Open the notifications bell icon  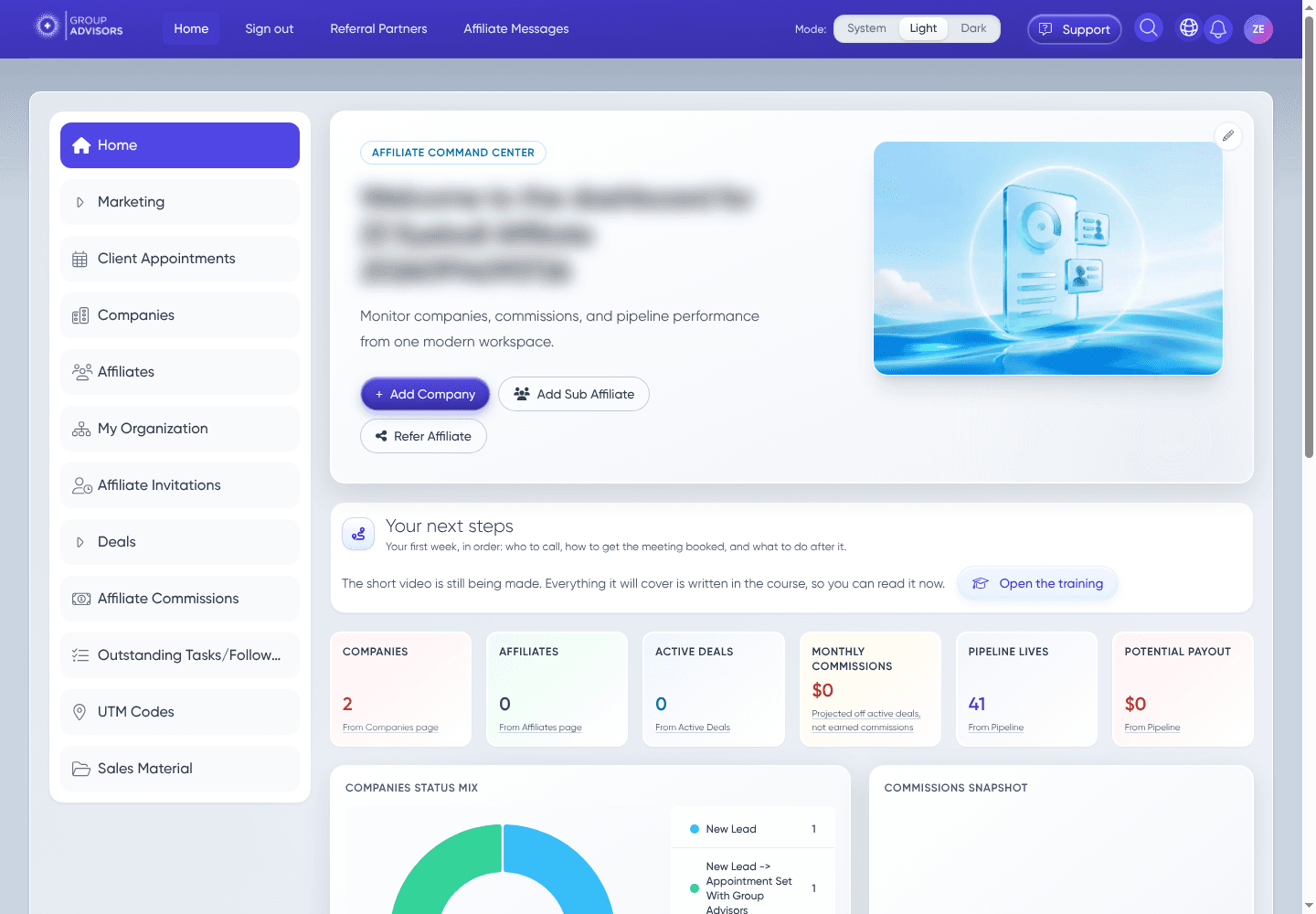1218,29
